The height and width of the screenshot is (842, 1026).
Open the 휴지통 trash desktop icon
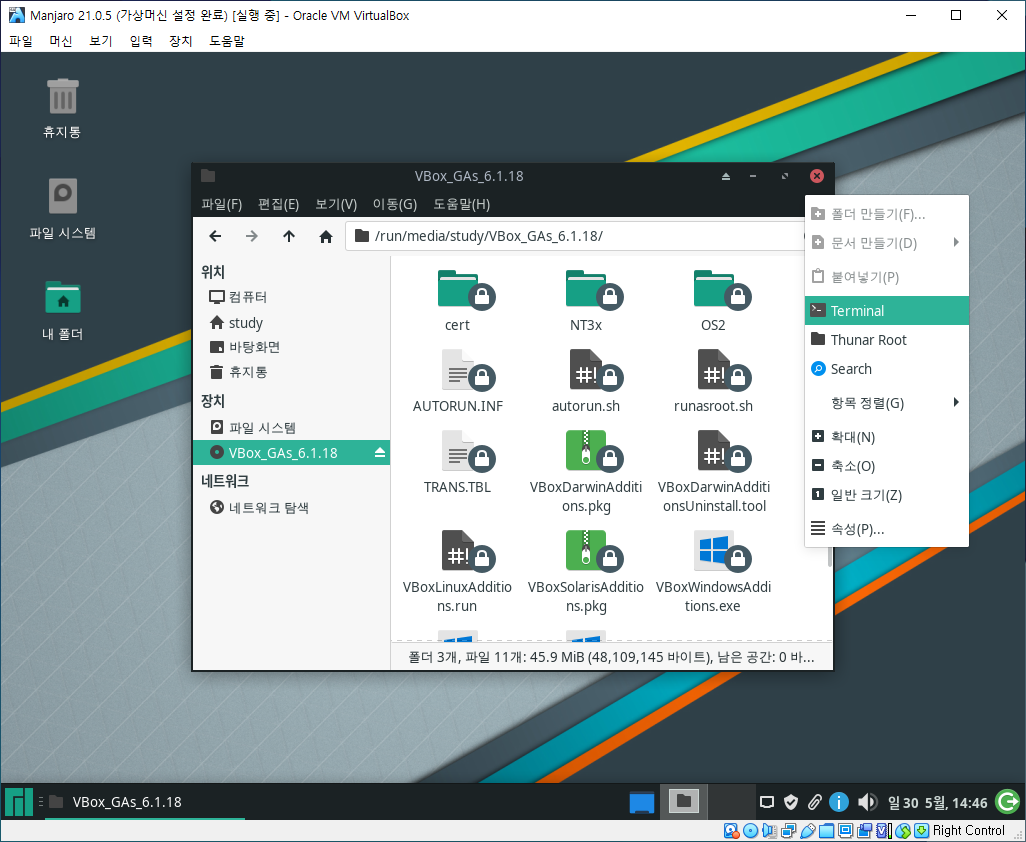point(63,97)
